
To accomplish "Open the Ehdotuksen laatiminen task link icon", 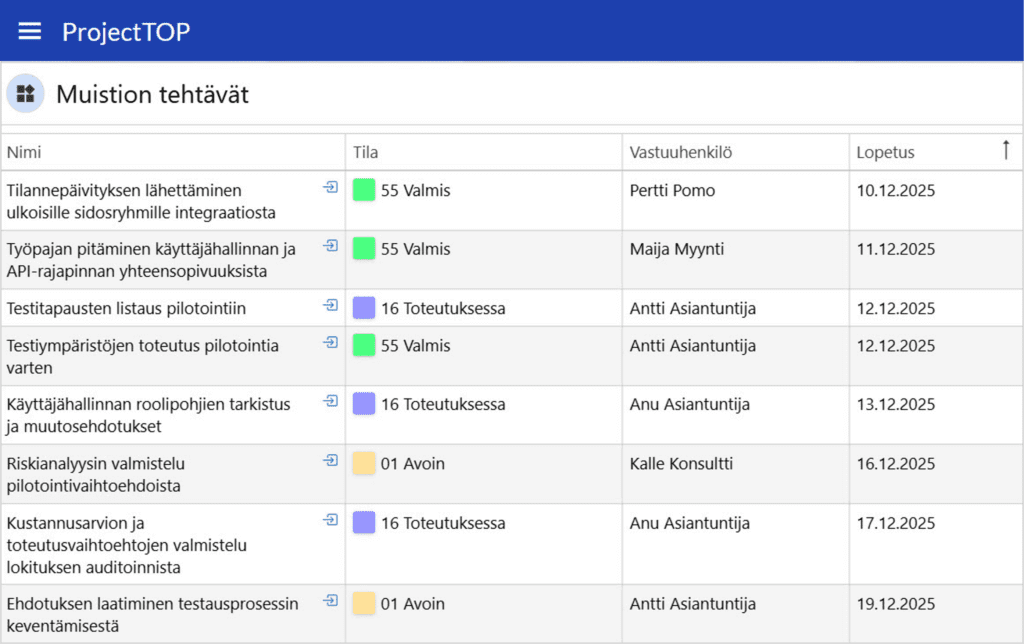I will tap(330, 600).
